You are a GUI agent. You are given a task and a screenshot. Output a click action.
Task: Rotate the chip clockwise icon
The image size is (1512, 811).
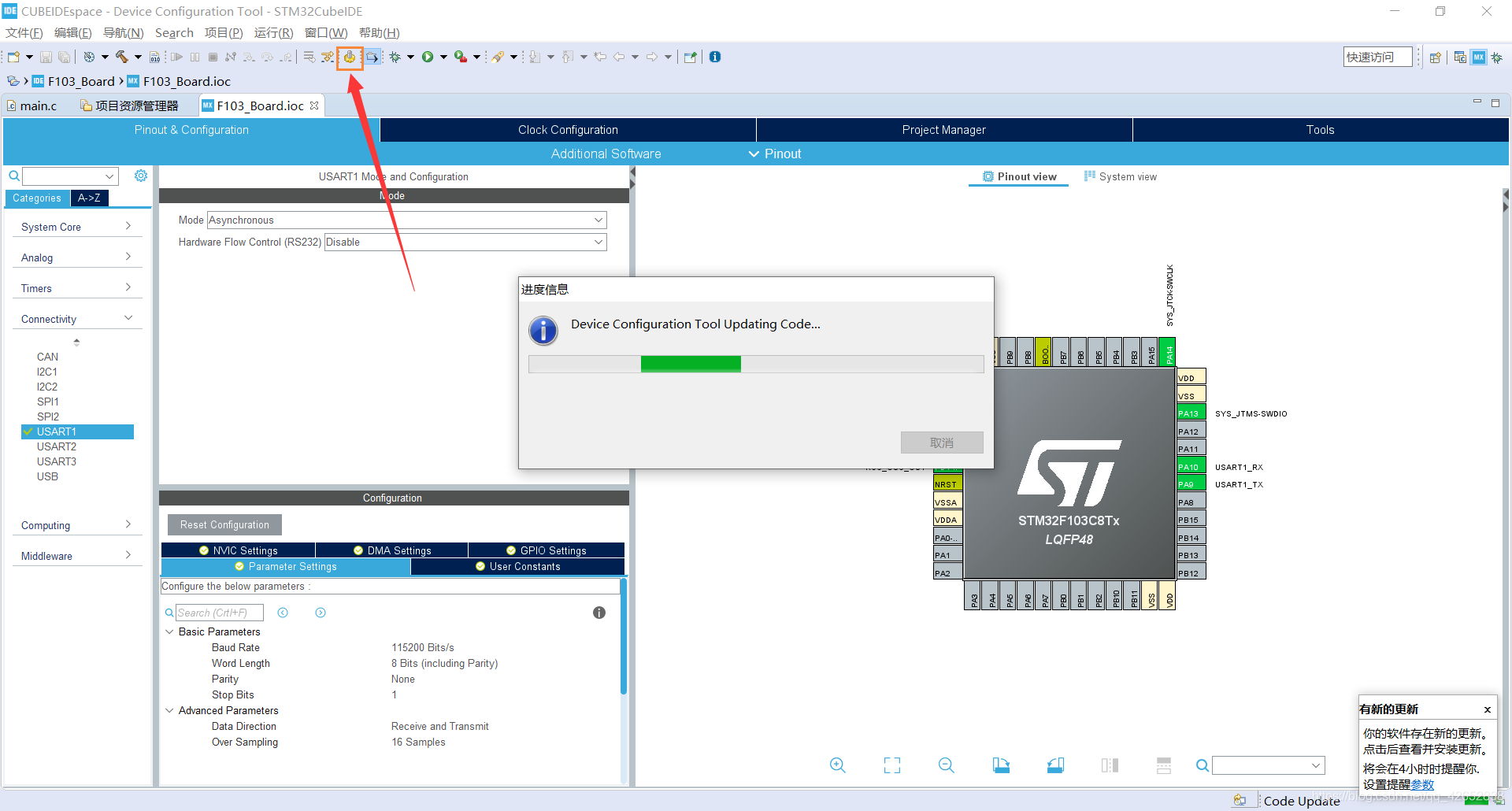coord(1001,765)
